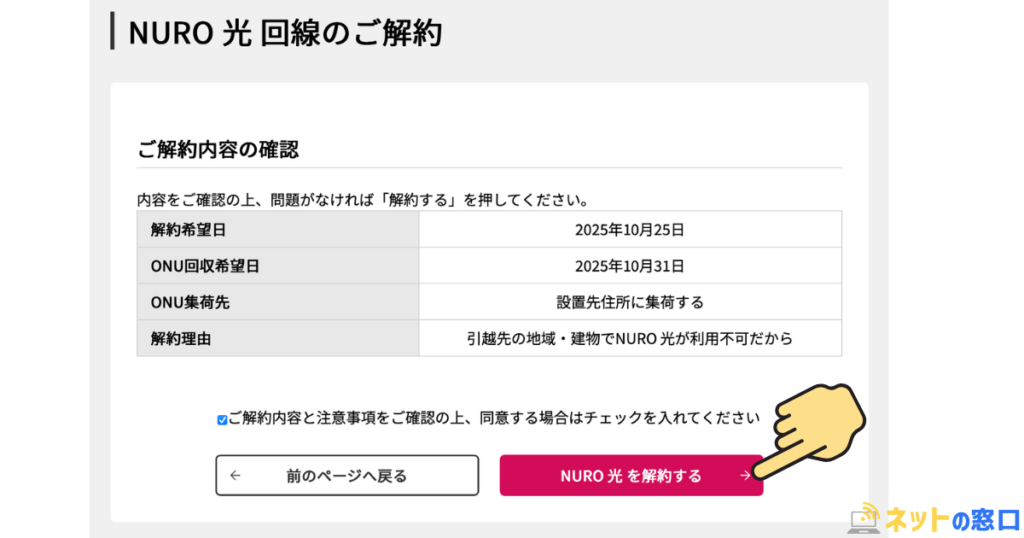Click the ご解約内容と注意事項 agreement label text
This screenshot has height=538, width=1024.
pyautogui.click(x=493, y=418)
